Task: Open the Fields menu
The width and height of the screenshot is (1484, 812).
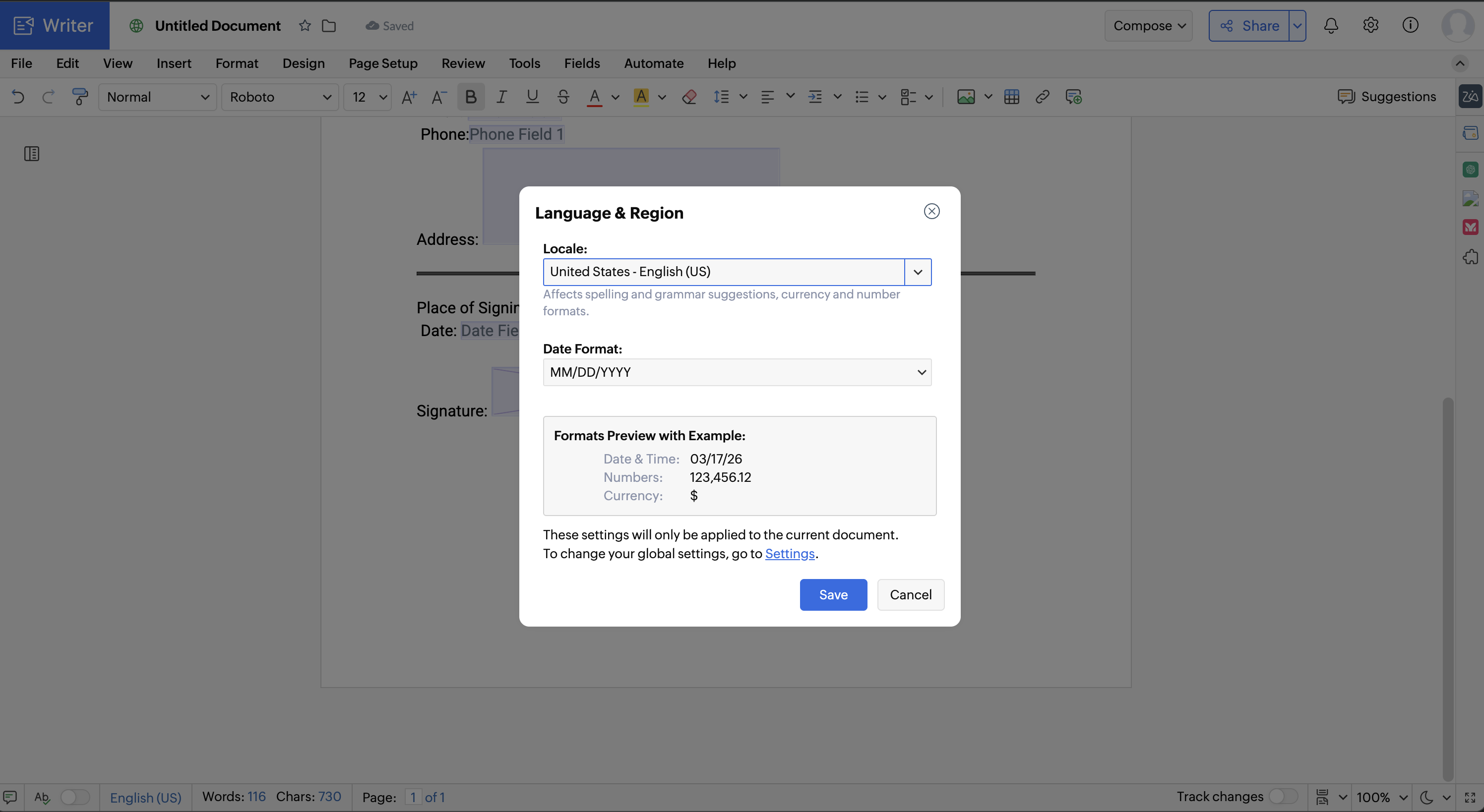Action: [582, 63]
